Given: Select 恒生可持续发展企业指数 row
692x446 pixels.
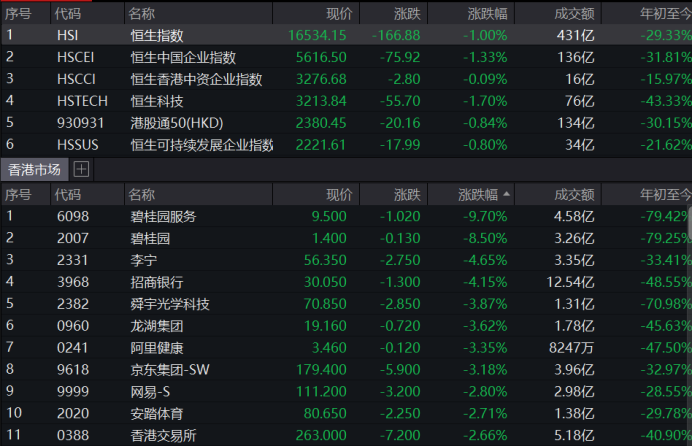Looking at the screenshot, I should (x=346, y=145).
